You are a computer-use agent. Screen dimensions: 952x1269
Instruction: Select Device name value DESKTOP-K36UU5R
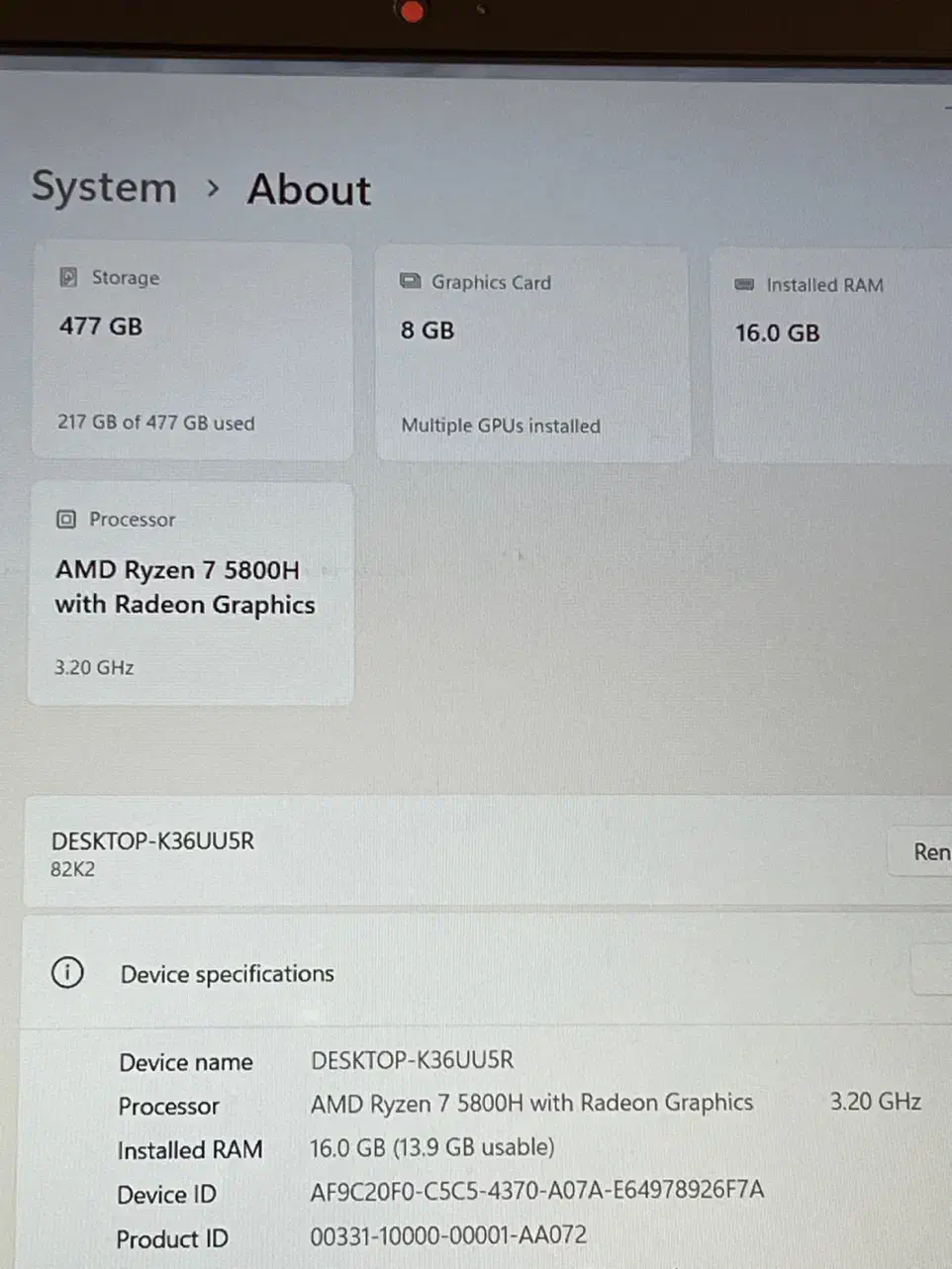tap(412, 1060)
